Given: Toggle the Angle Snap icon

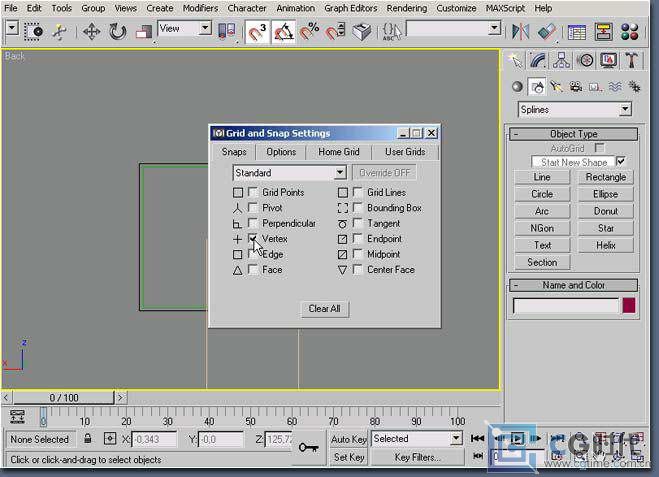Looking at the screenshot, I should point(283,32).
